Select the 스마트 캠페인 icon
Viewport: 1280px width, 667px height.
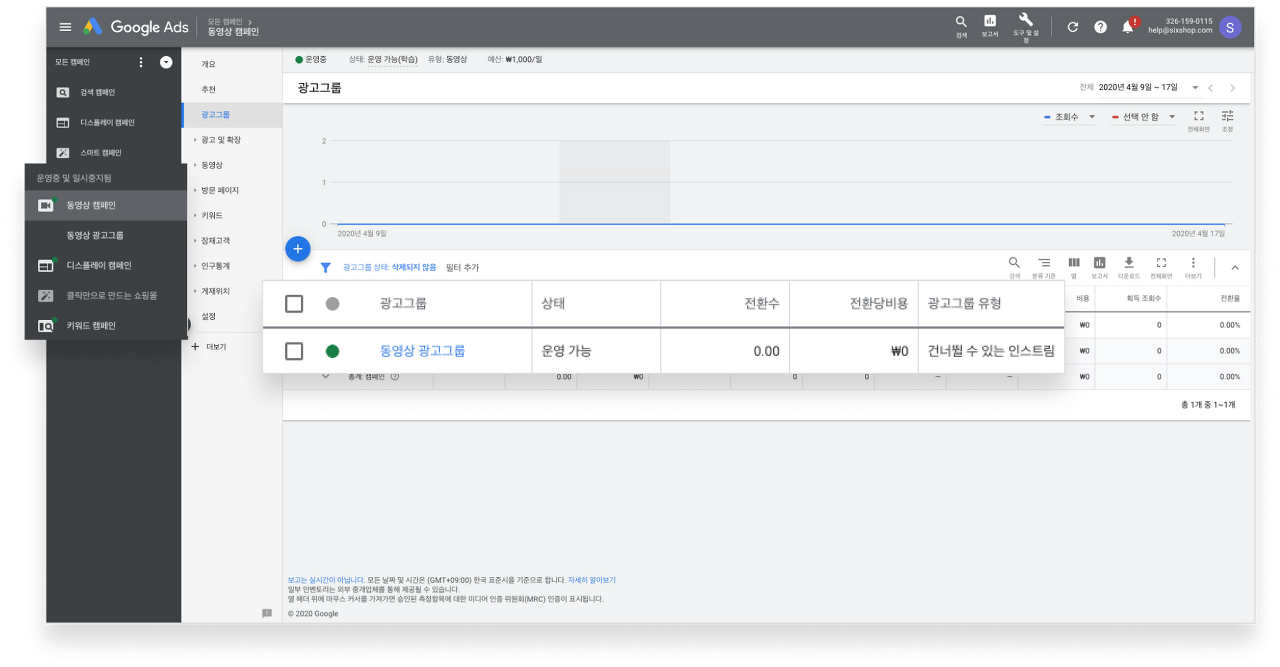point(63,153)
